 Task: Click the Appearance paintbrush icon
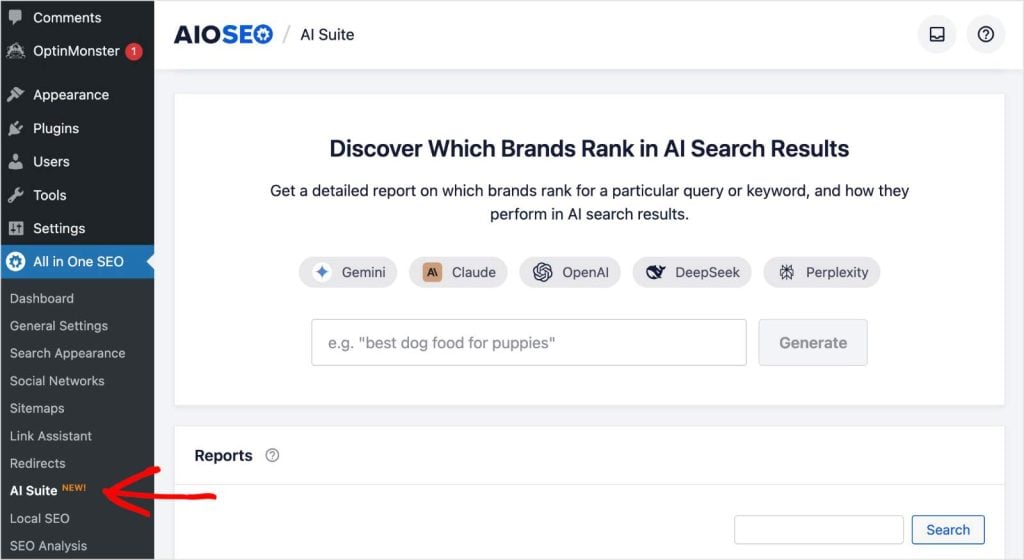(15, 95)
